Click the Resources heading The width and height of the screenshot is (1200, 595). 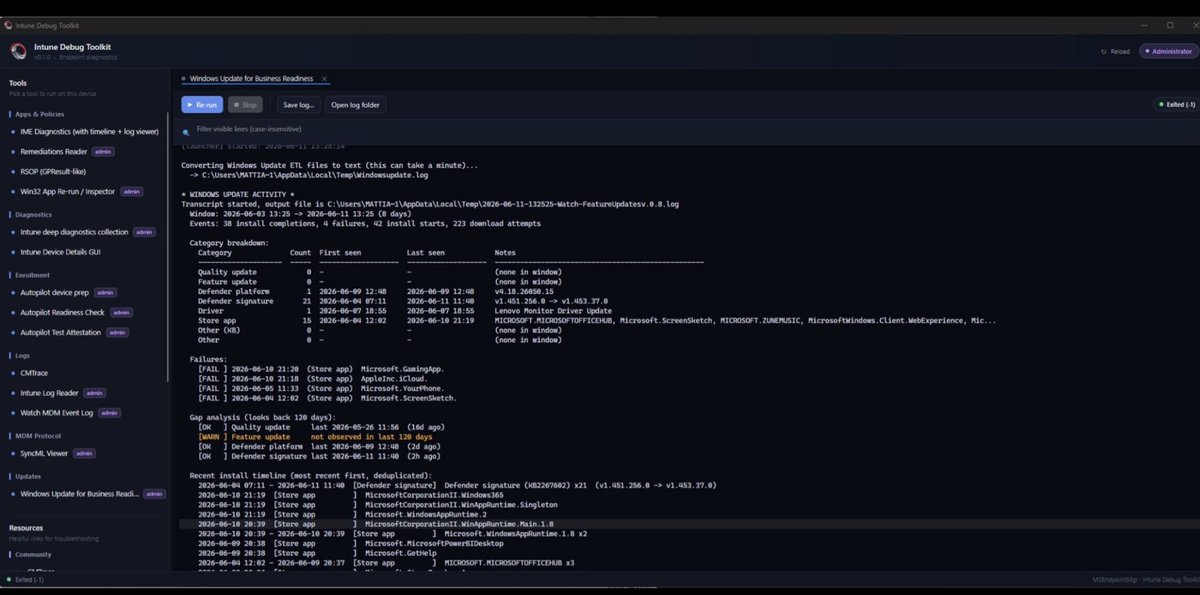pos(26,527)
